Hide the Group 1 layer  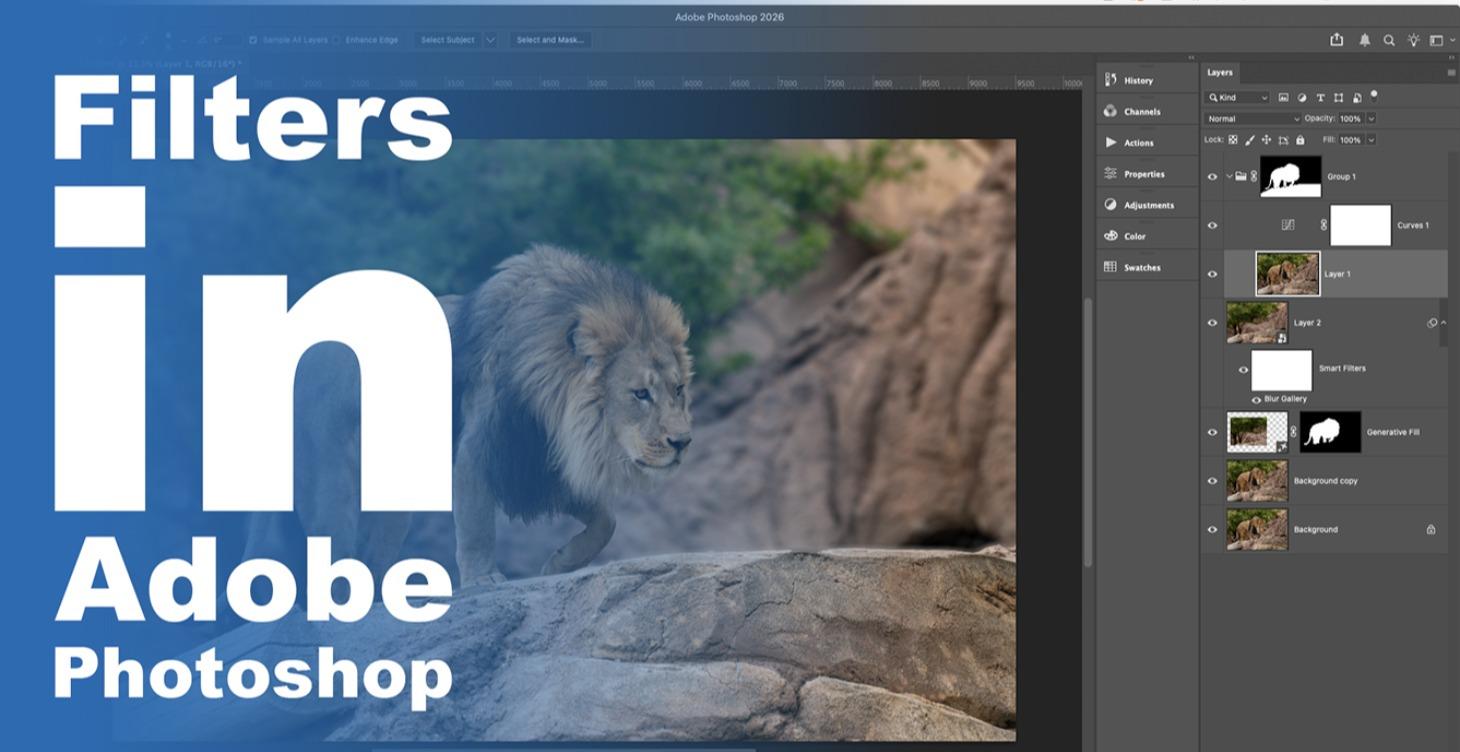coord(1213,177)
